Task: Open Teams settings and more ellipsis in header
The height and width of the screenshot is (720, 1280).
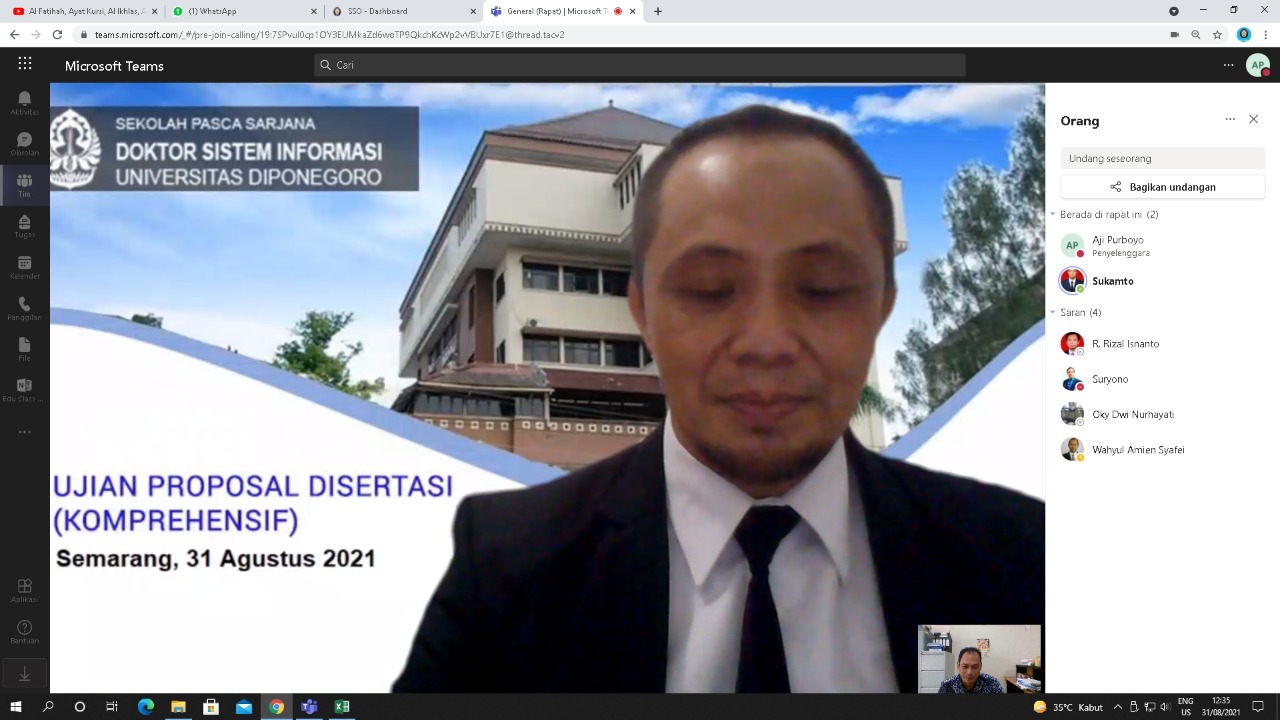Action: click(x=1228, y=65)
